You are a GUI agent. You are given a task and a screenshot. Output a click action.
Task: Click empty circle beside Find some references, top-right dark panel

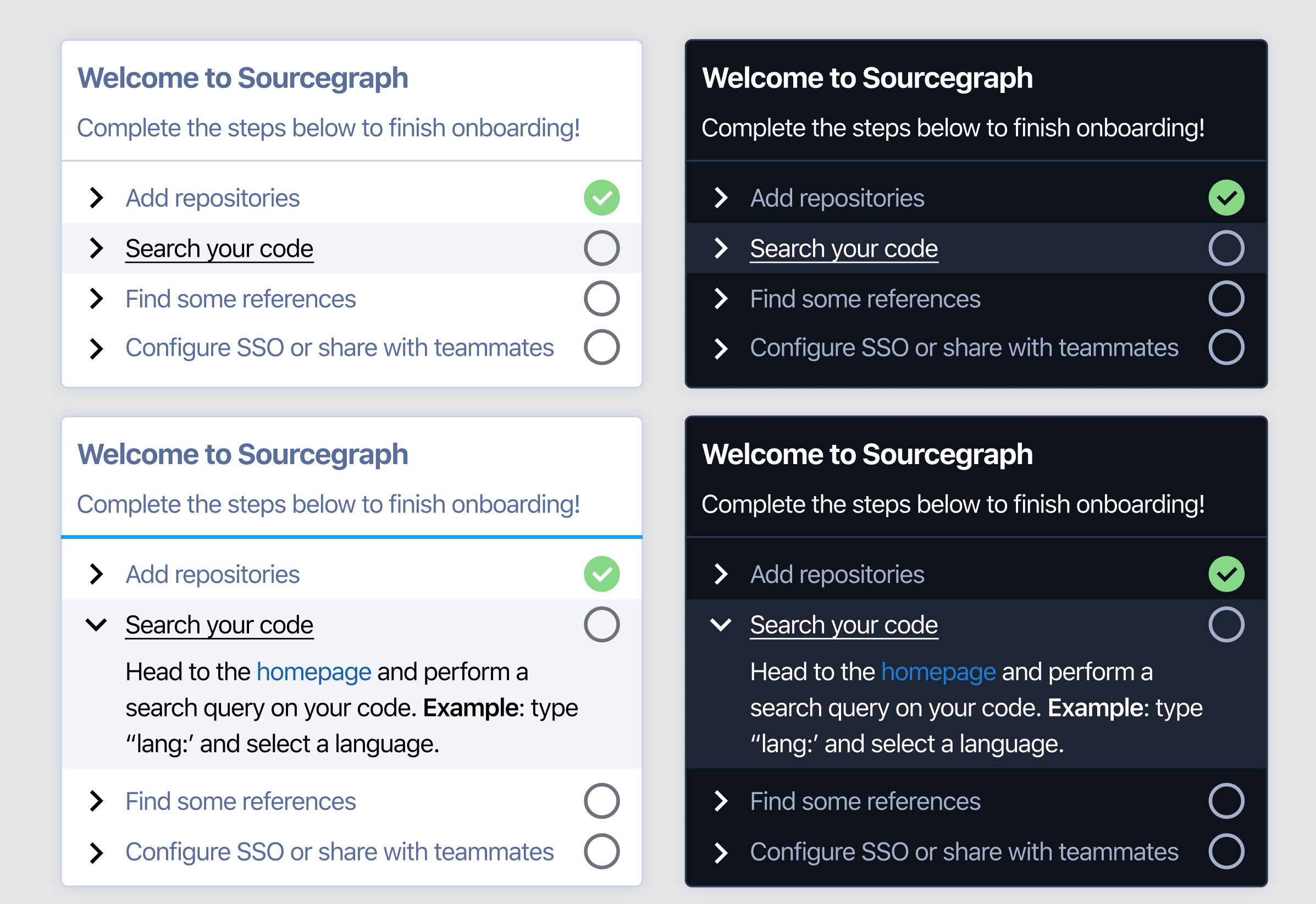(1226, 299)
